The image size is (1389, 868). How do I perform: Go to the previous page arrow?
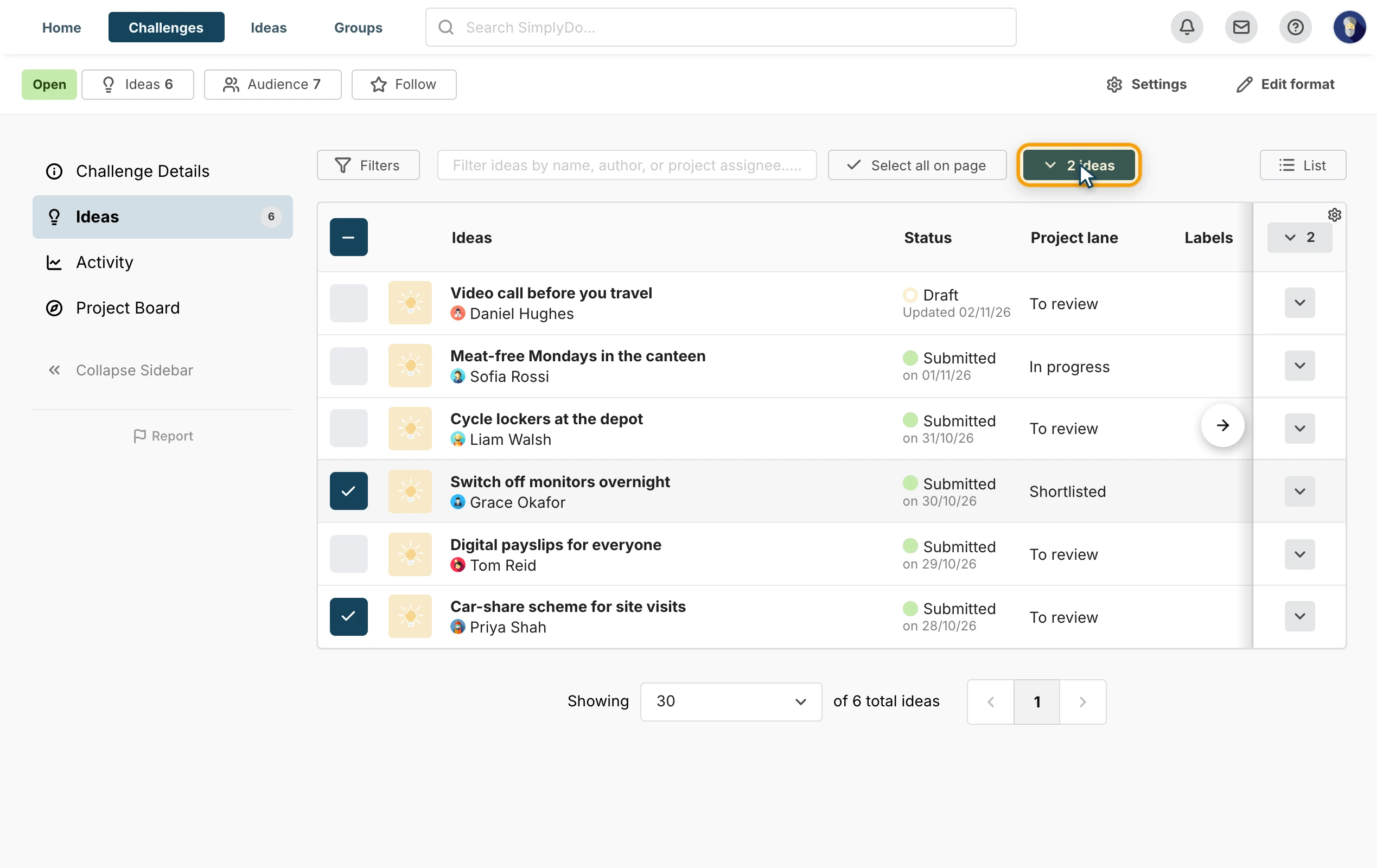(991, 702)
